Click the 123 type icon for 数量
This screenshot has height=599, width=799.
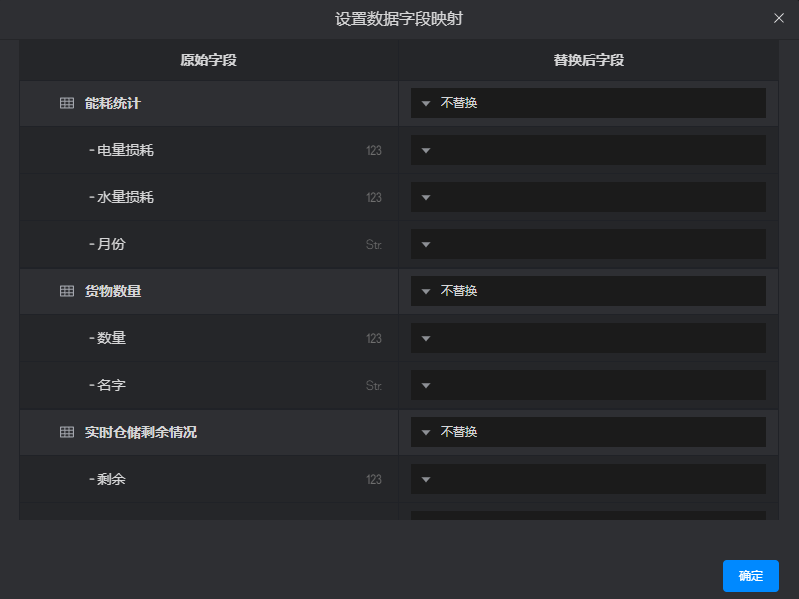(374, 339)
